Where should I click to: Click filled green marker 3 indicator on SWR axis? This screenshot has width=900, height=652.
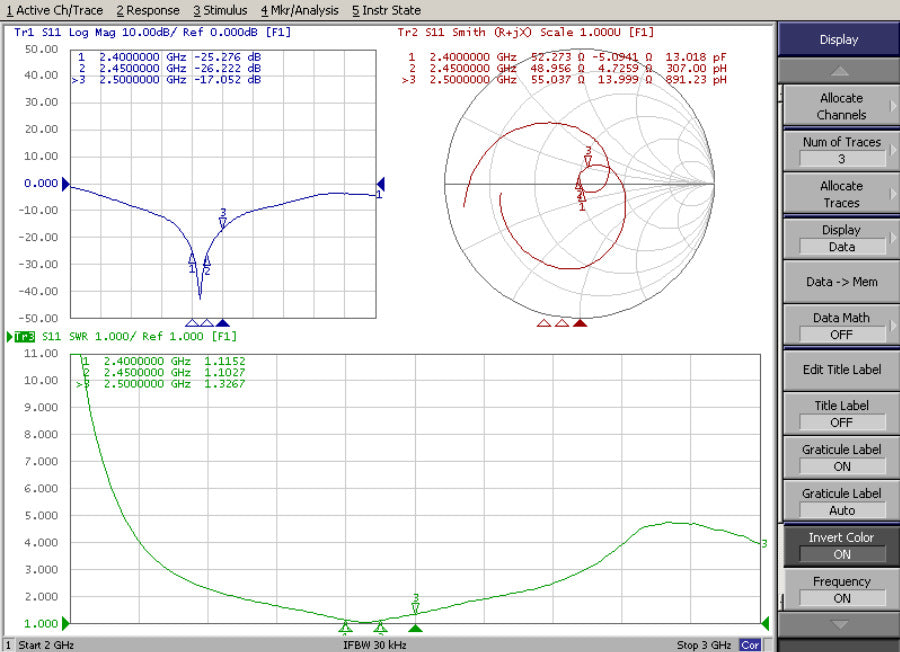click(x=416, y=628)
